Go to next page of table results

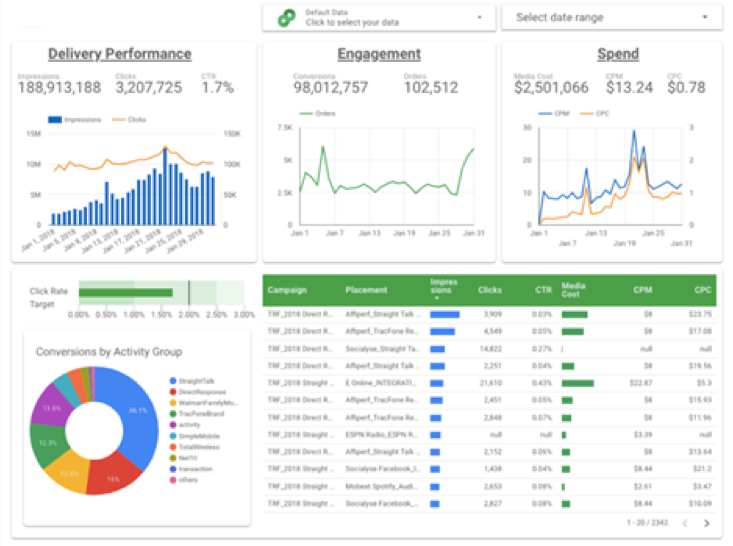coord(707,523)
